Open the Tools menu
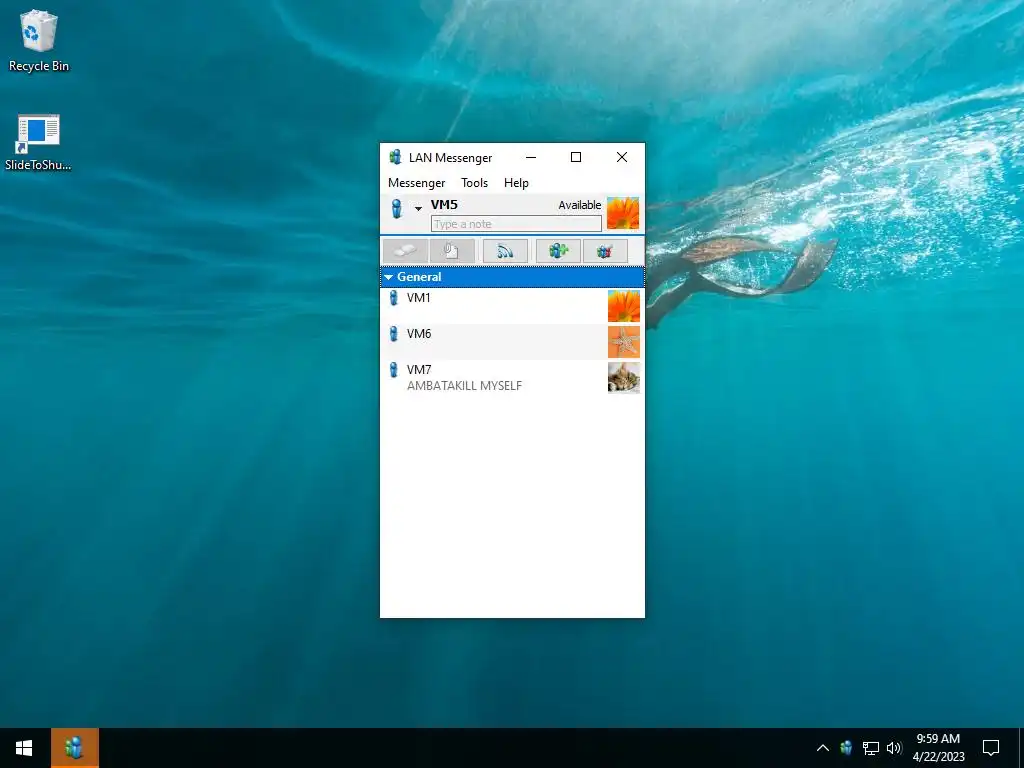1024x768 pixels. 474,183
